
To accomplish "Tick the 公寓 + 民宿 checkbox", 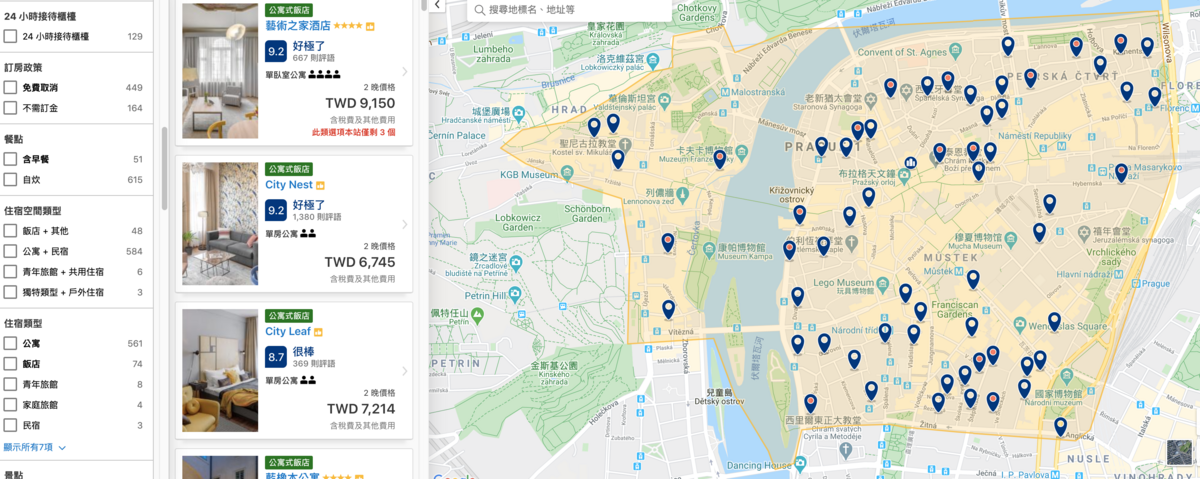I will point(10,251).
